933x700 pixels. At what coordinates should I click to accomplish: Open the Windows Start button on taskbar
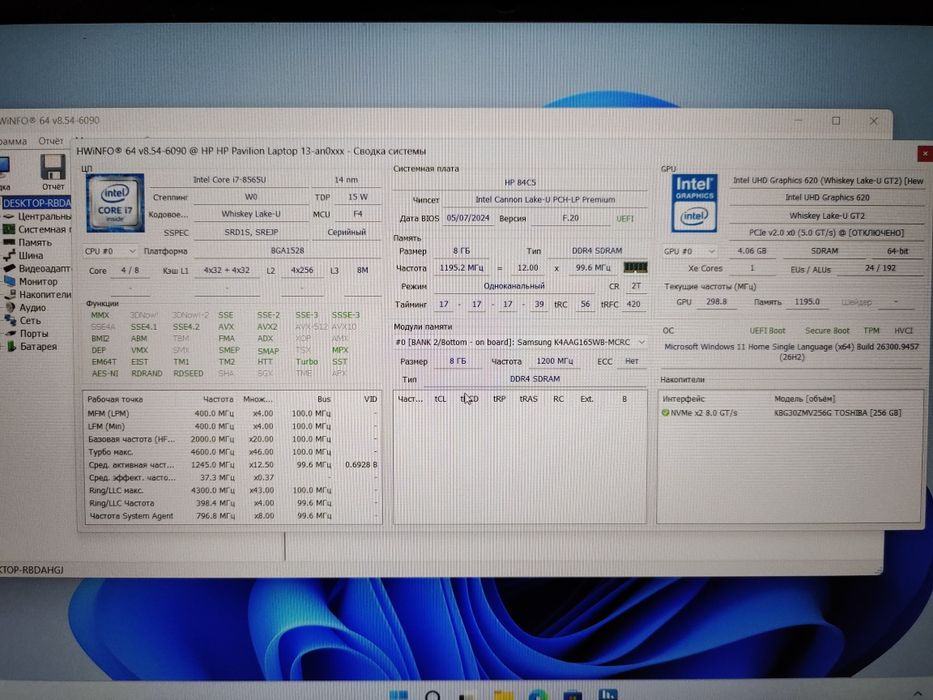coord(398,695)
